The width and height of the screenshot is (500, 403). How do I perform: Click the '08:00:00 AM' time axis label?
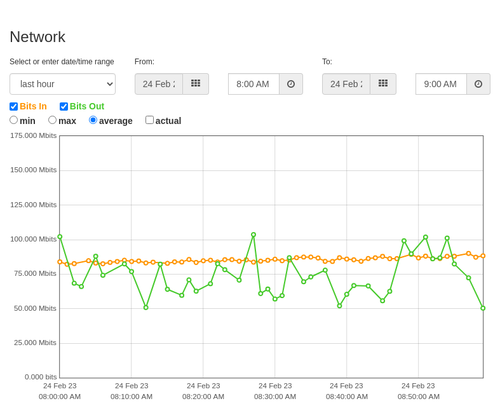point(60,397)
